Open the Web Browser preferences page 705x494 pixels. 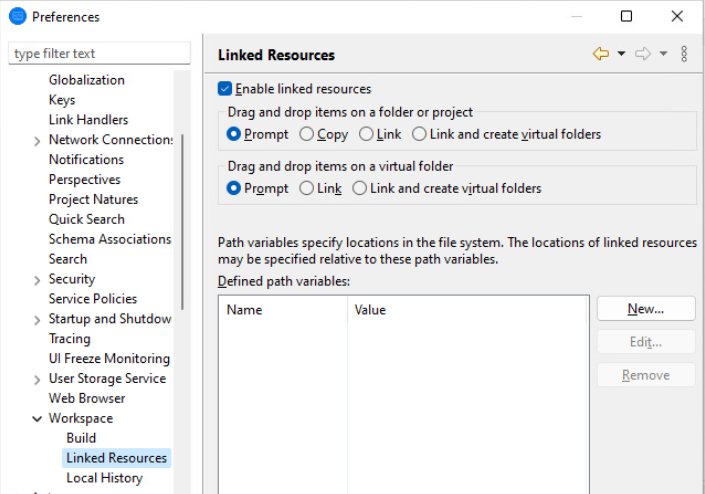(87, 398)
